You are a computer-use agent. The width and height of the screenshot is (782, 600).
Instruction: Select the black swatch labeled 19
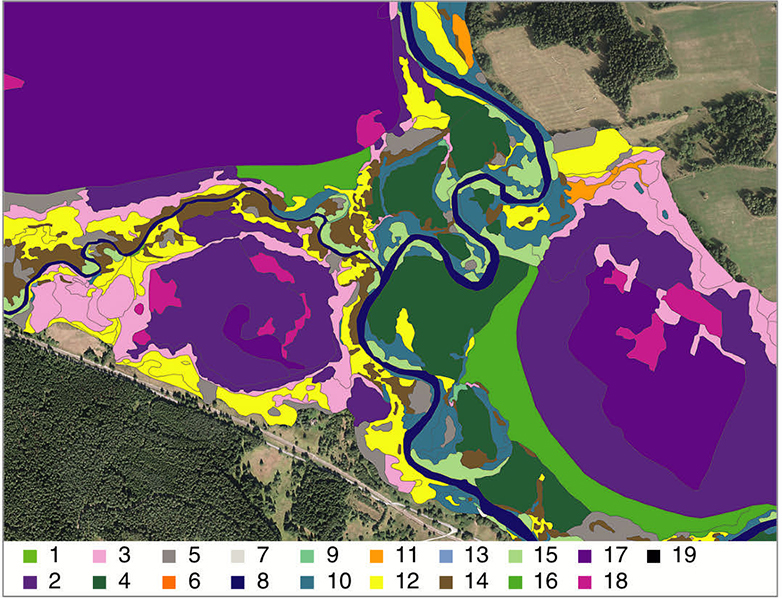click(x=654, y=554)
